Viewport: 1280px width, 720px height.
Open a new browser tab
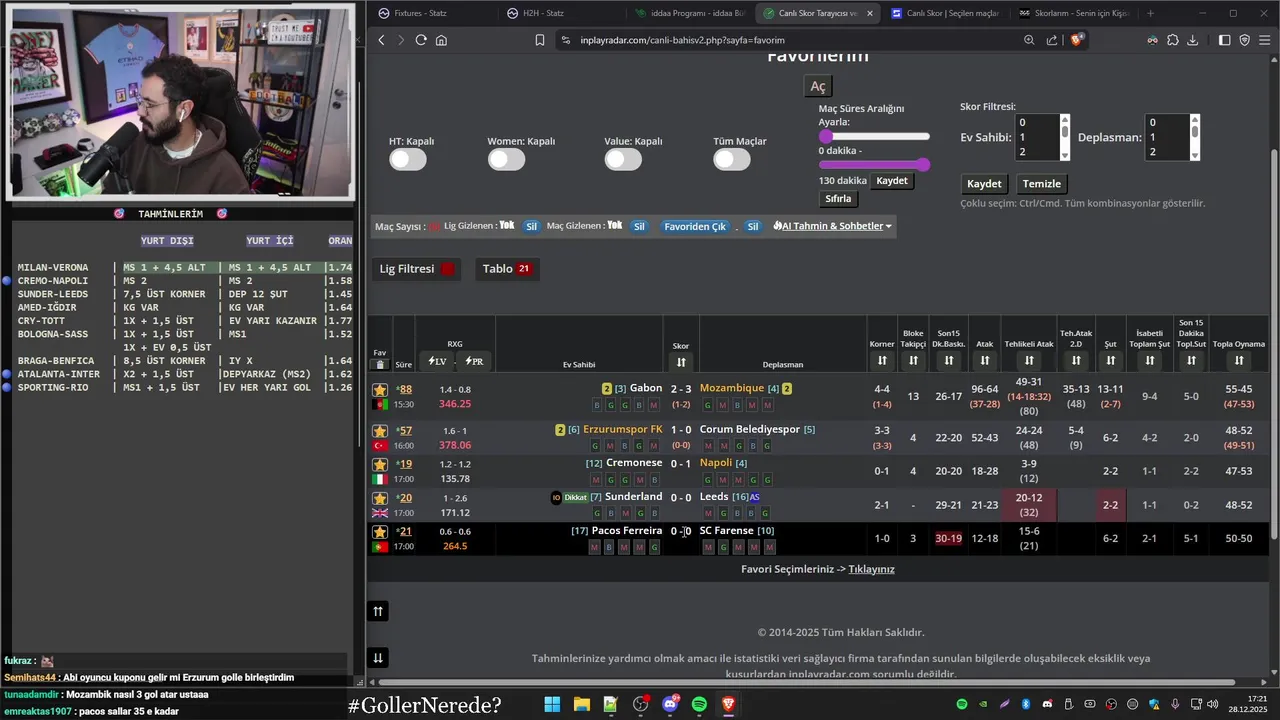tap(1150, 13)
